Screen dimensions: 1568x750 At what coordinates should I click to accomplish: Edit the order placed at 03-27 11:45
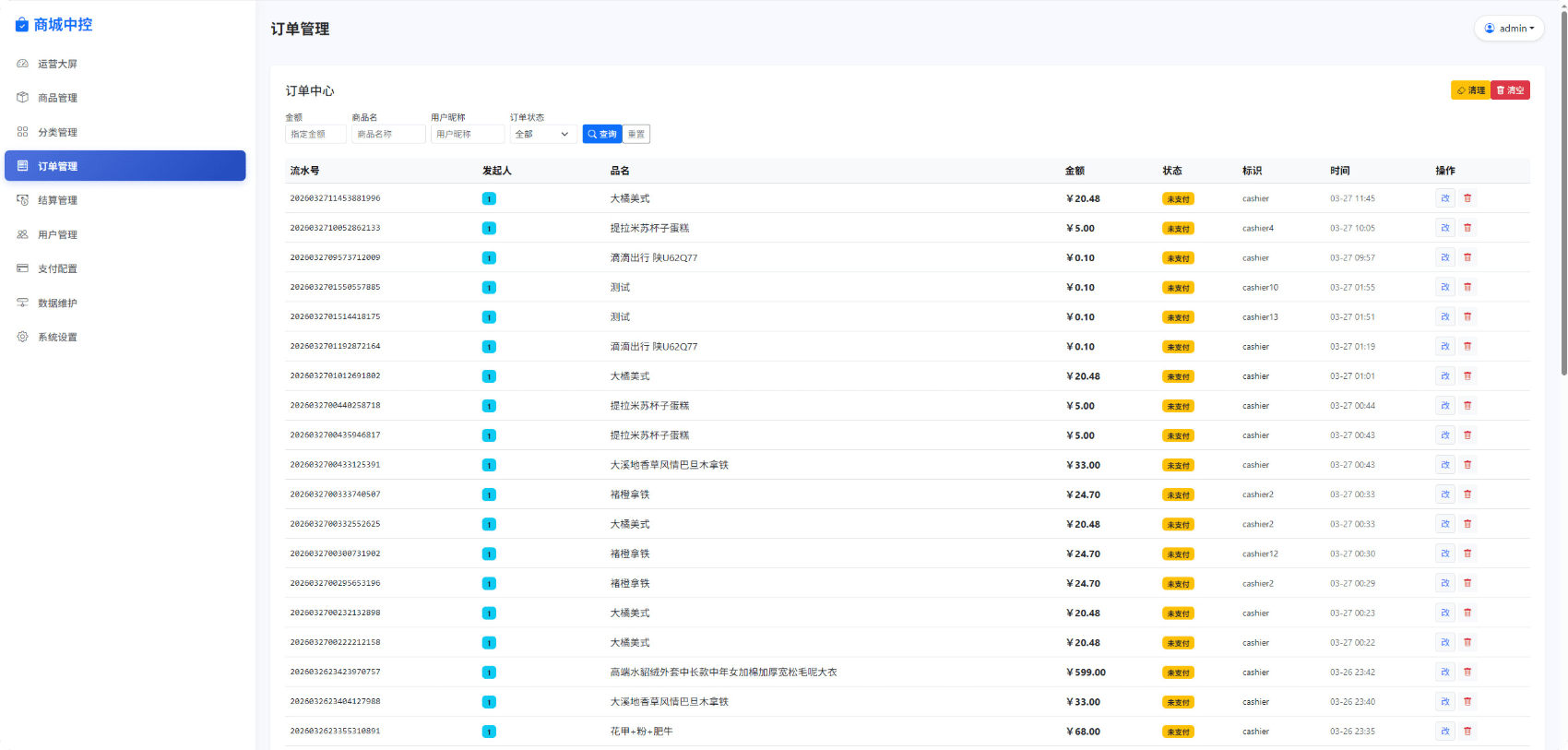pyautogui.click(x=1445, y=198)
